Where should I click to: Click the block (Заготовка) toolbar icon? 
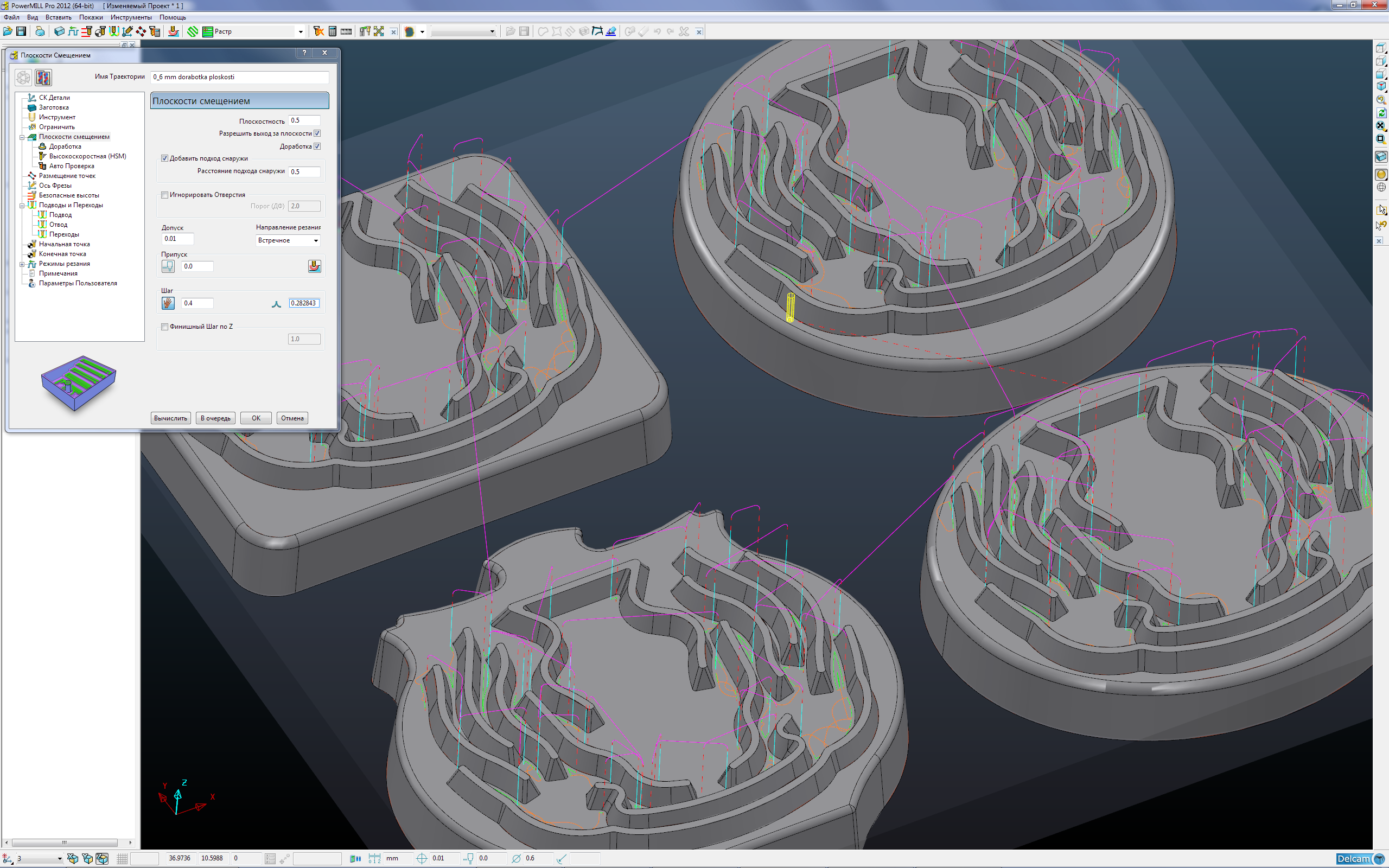point(59,31)
